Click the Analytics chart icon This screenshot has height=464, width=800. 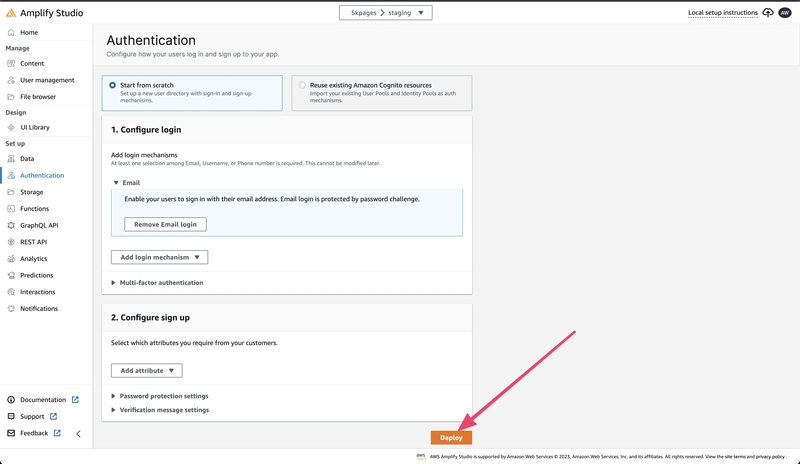11,259
